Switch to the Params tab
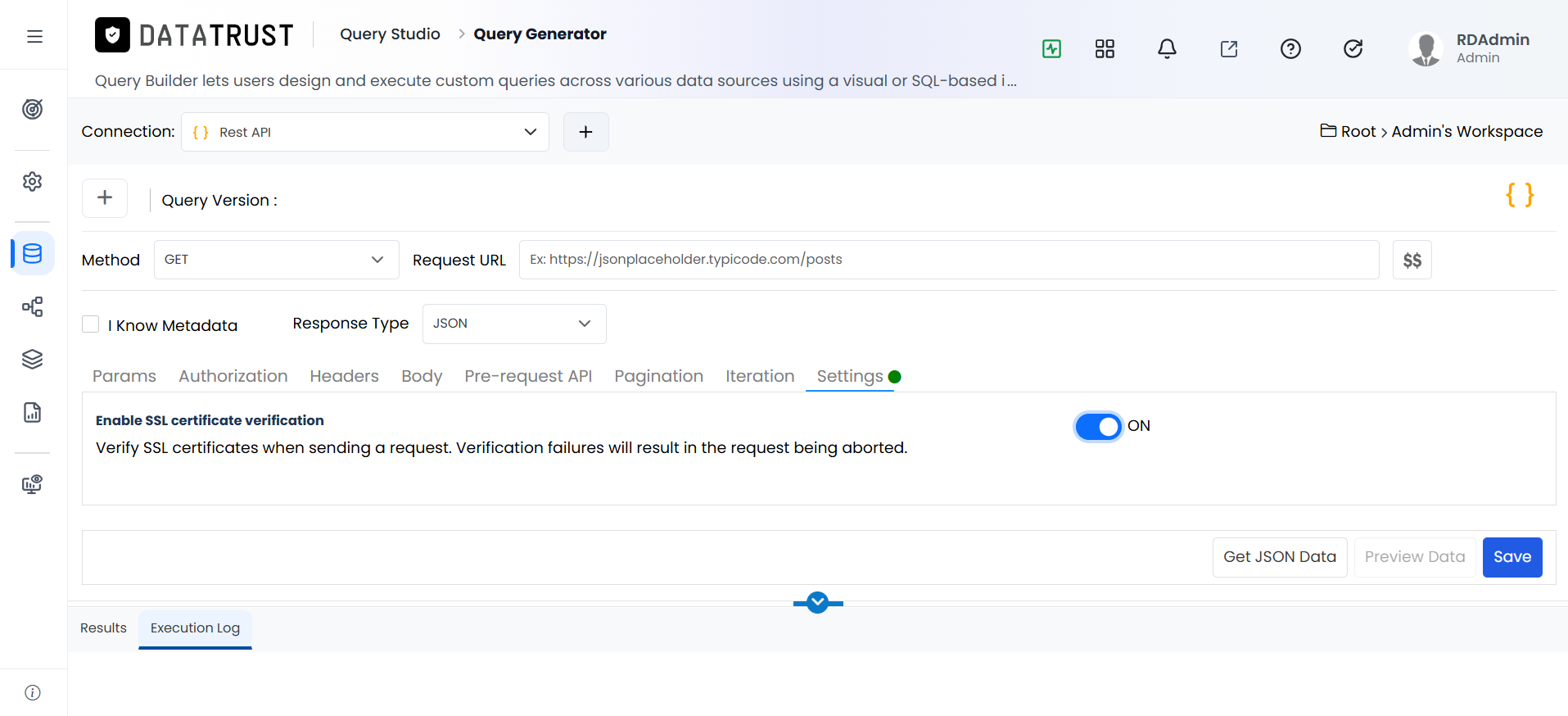 click(x=124, y=376)
